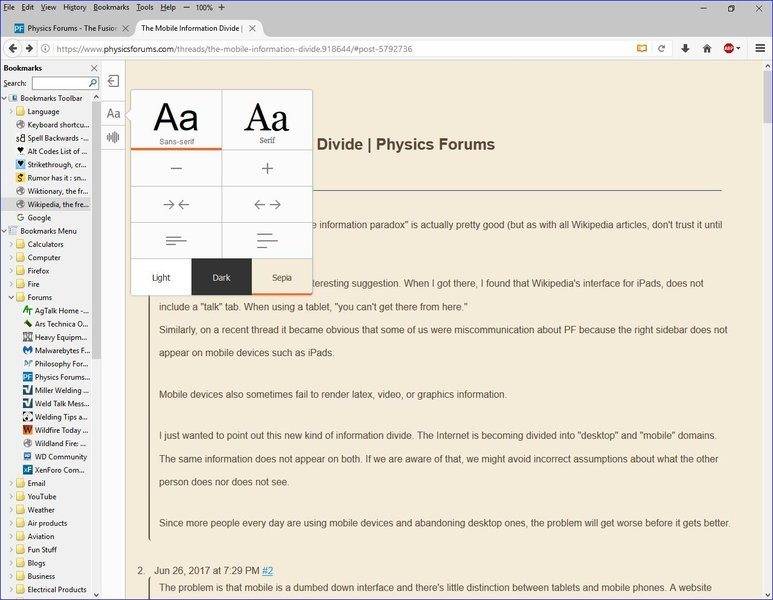Collapse the Forums folder
The height and width of the screenshot is (600, 773).
[11, 297]
